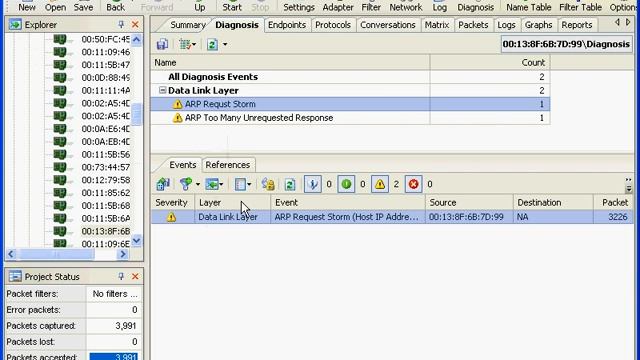Select node 00:0D:88:49 in Explorer
640x360 pixels.
tap(105, 78)
